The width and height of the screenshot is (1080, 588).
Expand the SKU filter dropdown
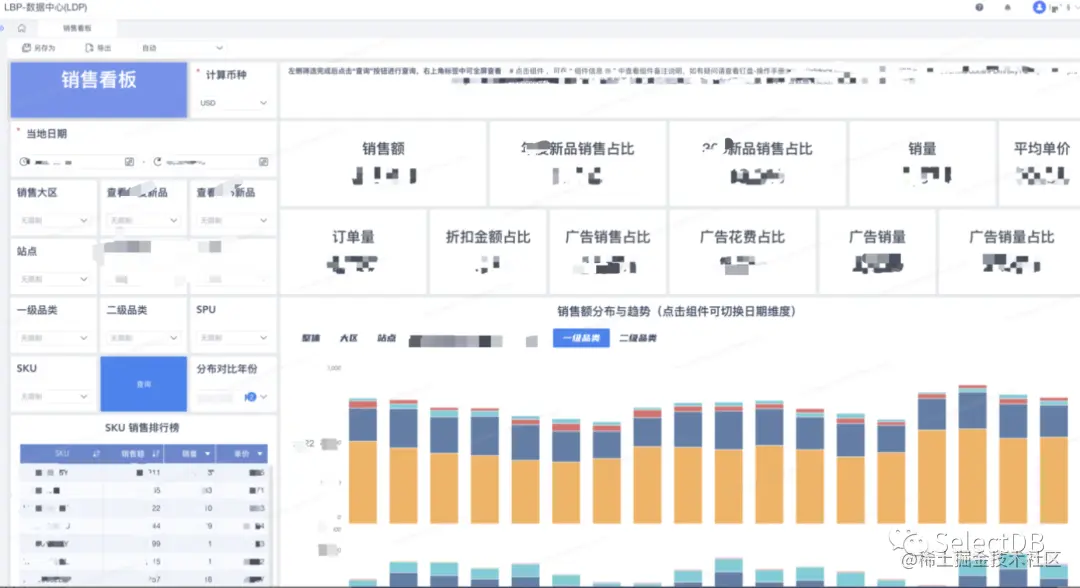point(54,396)
